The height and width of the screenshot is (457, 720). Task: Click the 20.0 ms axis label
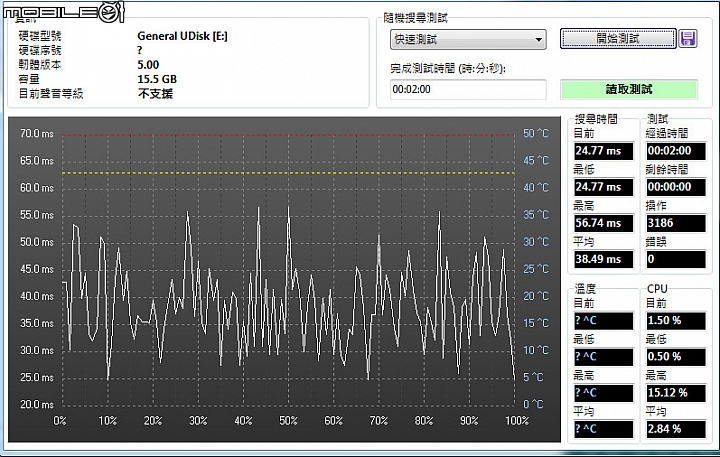(37, 405)
